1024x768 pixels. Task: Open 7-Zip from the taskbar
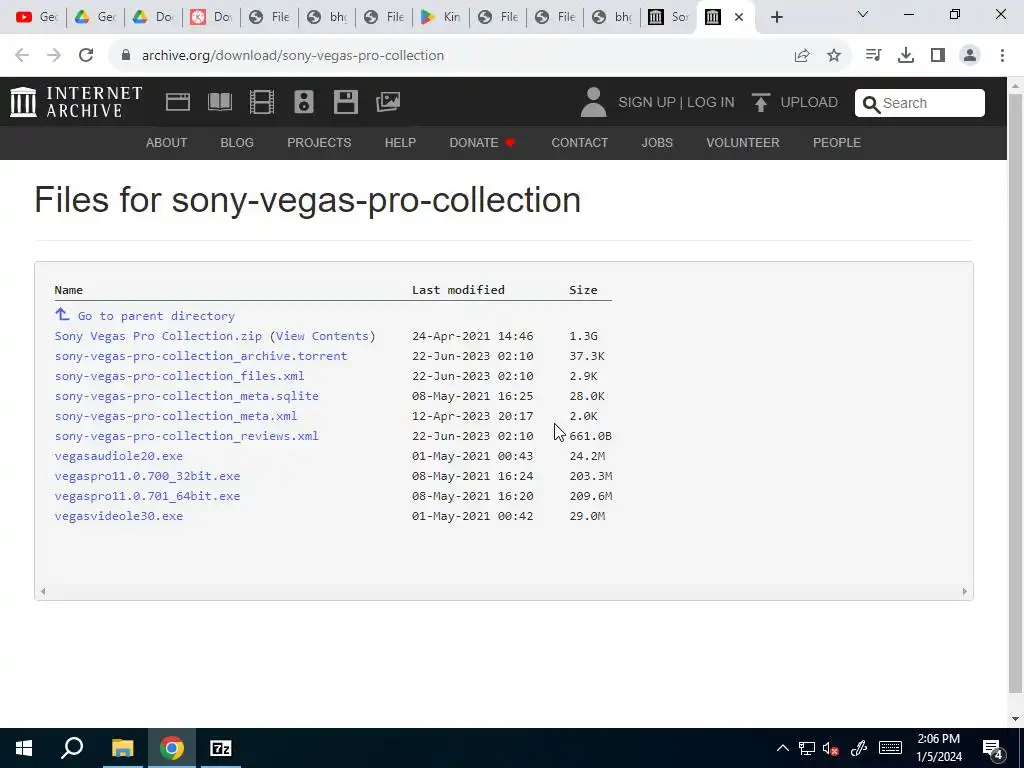(221, 748)
